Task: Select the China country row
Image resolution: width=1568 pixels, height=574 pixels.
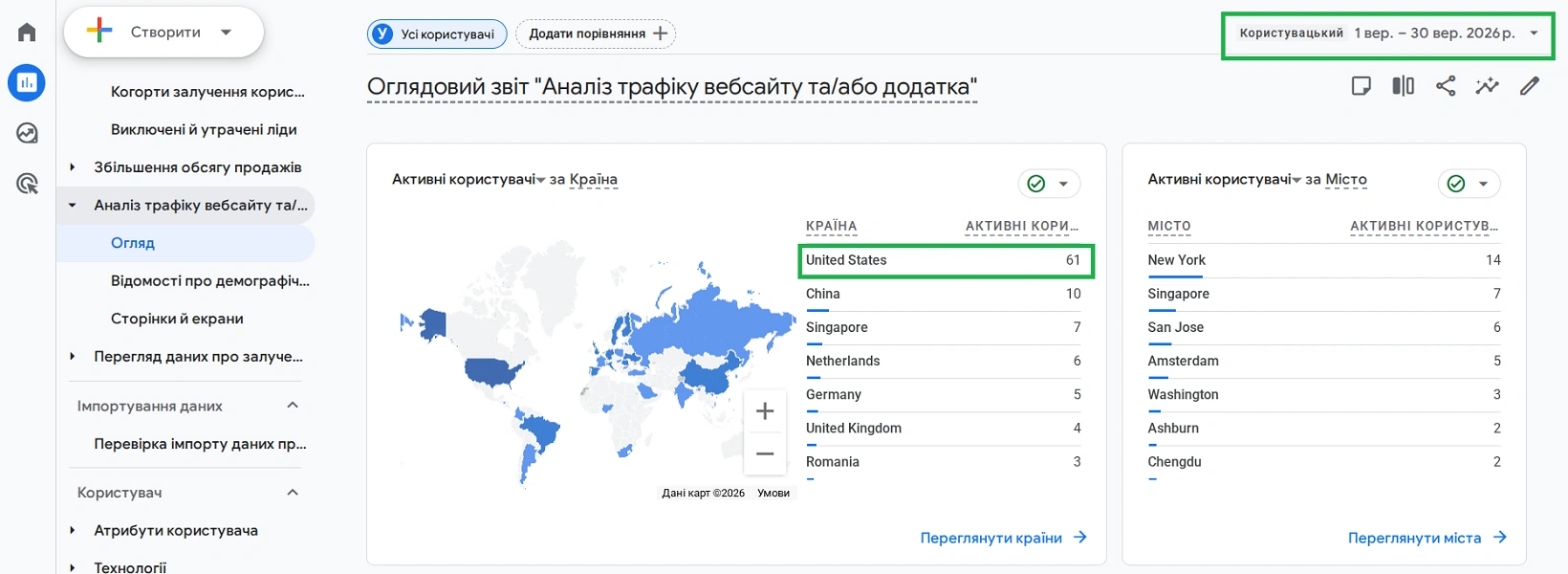Action: point(943,294)
